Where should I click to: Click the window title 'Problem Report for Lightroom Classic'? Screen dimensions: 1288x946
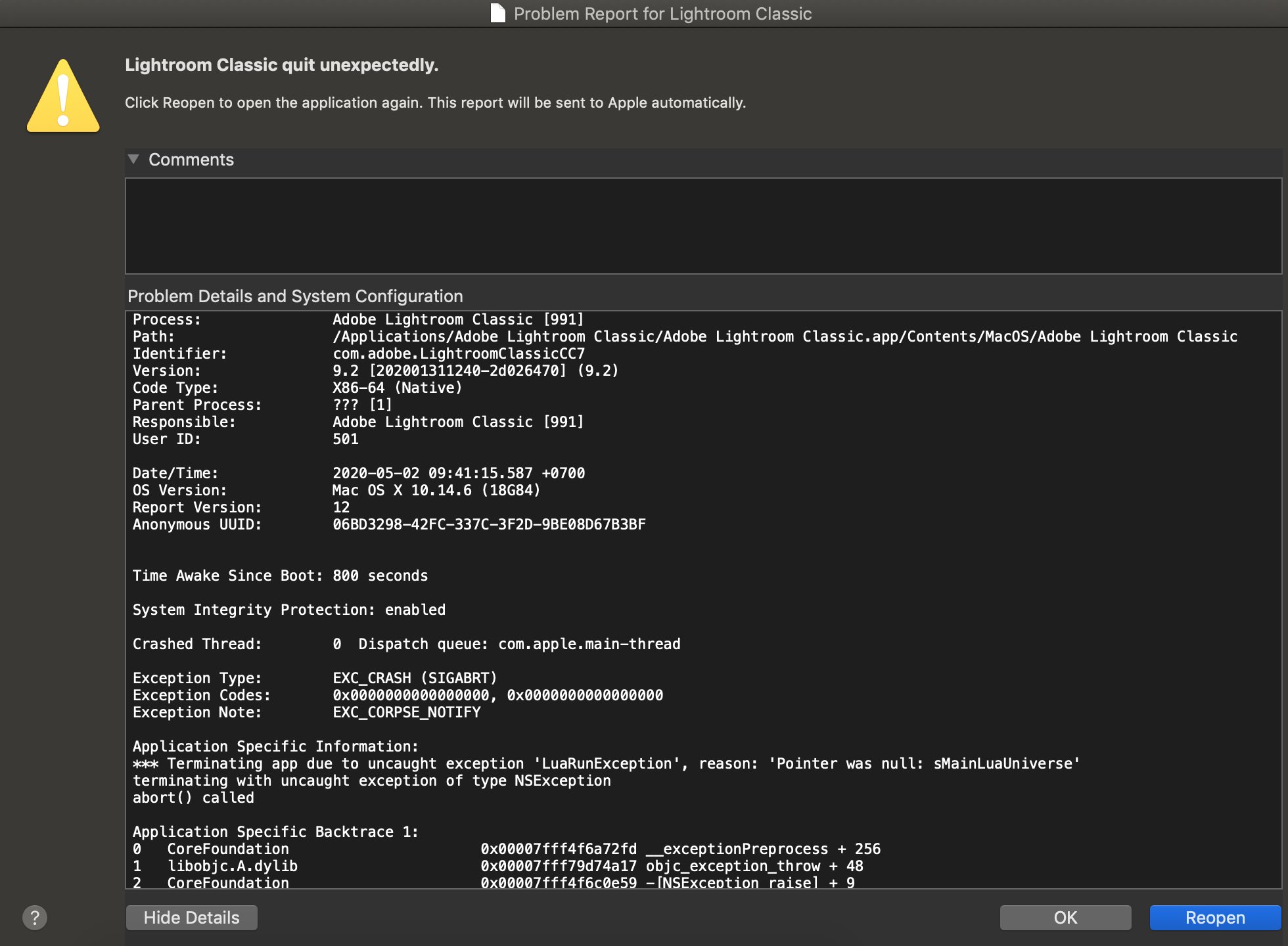[662, 14]
